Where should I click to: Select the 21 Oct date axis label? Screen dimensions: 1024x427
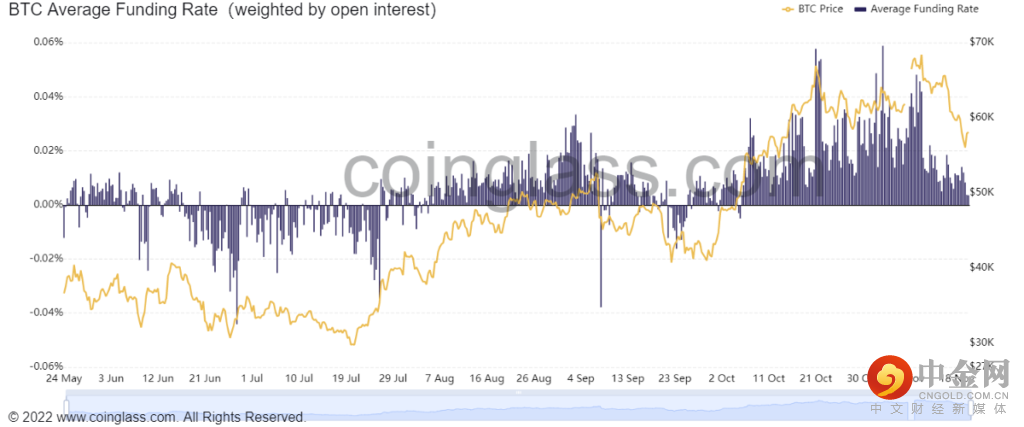click(x=815, y=380)
